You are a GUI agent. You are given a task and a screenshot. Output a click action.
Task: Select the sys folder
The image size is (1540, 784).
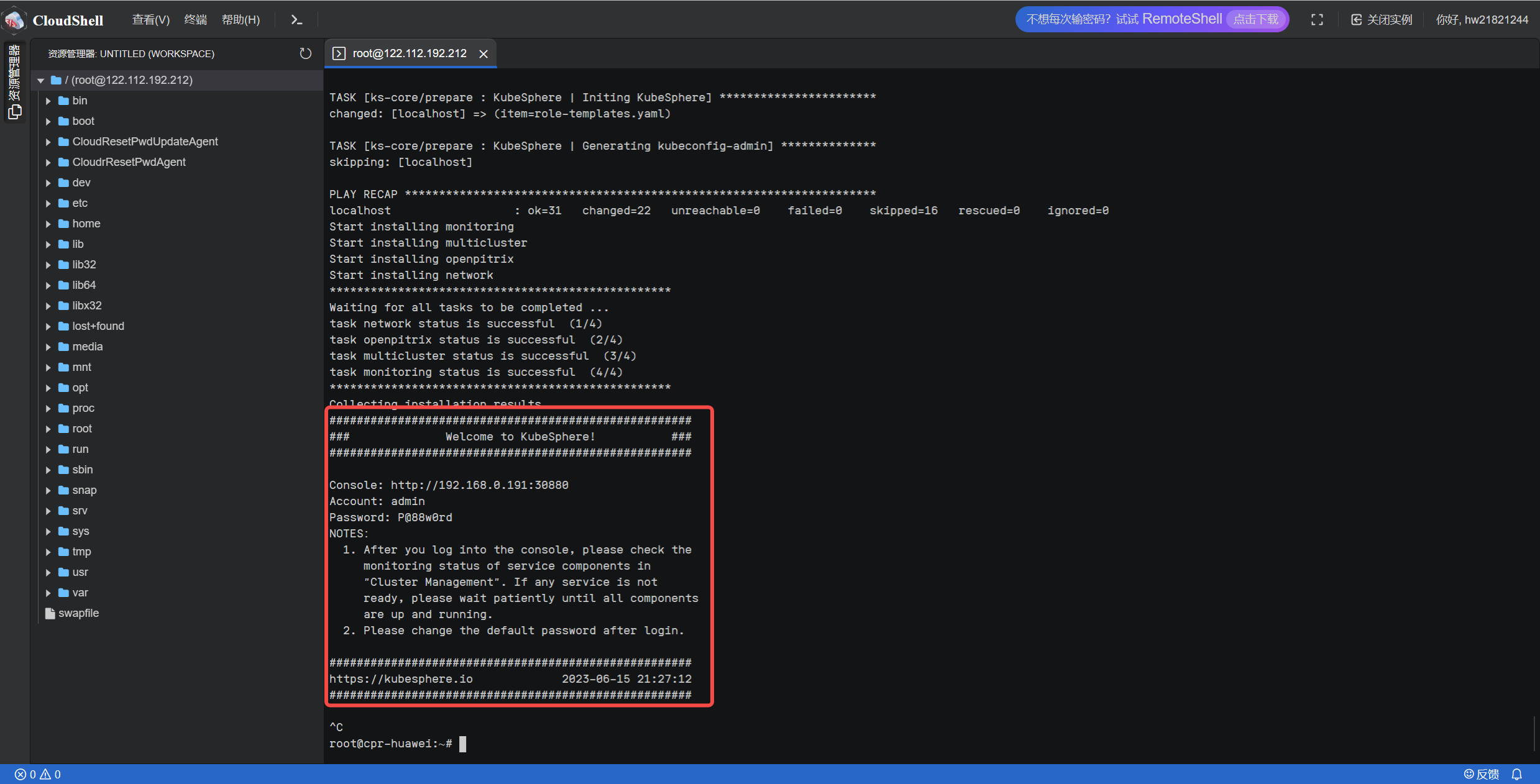tap(177, 531)
